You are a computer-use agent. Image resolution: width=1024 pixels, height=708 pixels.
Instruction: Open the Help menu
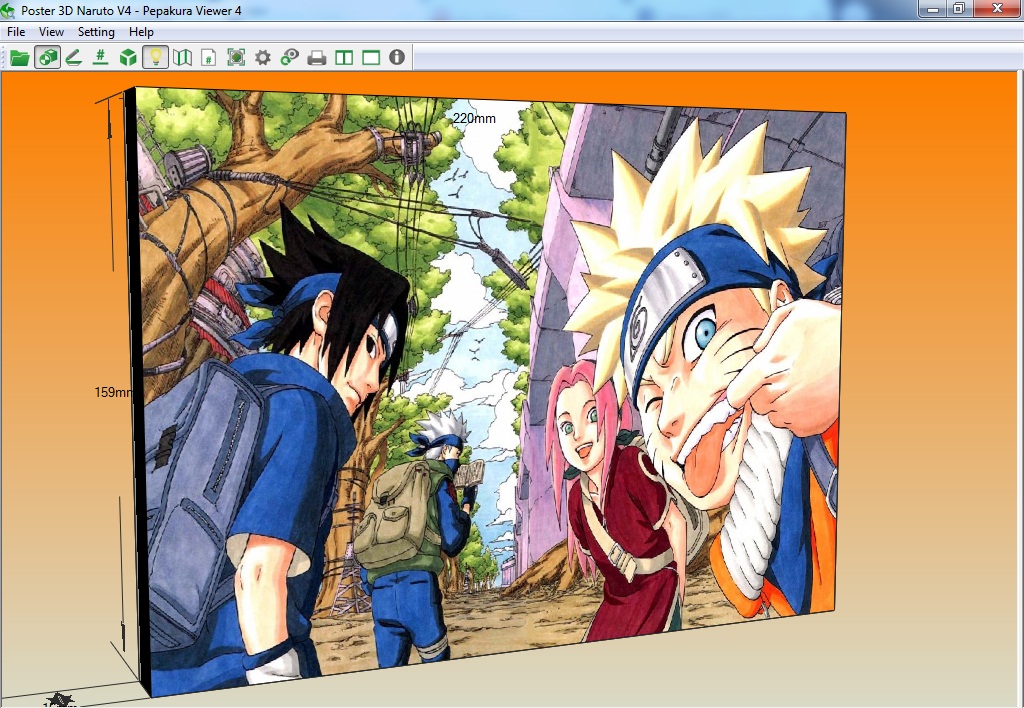pos(141,31)
